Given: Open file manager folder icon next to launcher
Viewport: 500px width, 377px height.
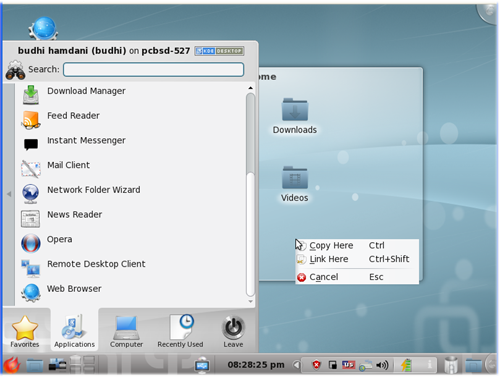Looking at the screenshot, I should [x=35, y=366].
